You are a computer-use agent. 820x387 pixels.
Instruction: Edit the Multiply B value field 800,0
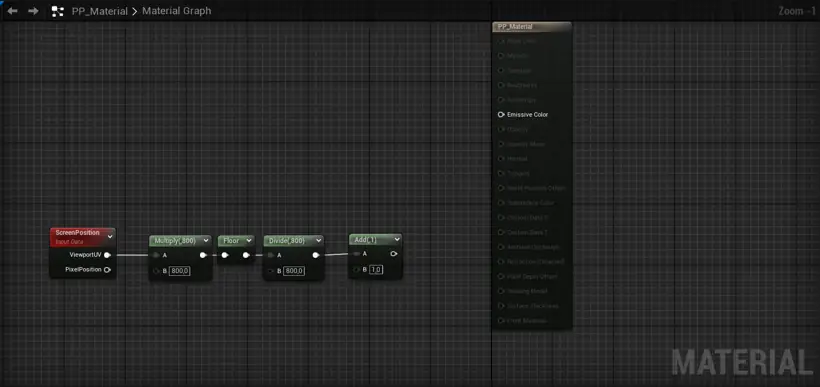coord(180,270)
